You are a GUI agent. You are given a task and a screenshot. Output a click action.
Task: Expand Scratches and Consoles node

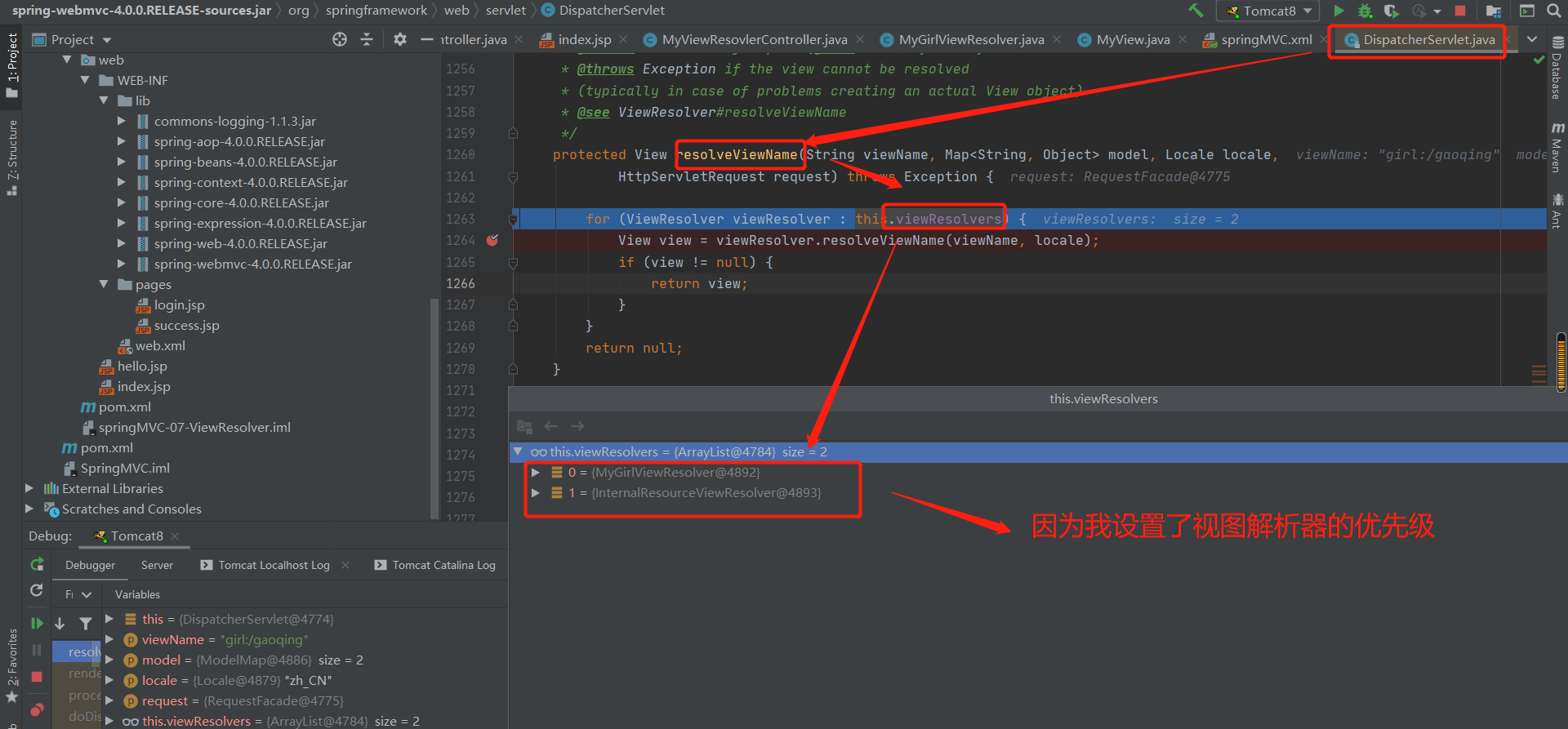[x=29, y=509]
